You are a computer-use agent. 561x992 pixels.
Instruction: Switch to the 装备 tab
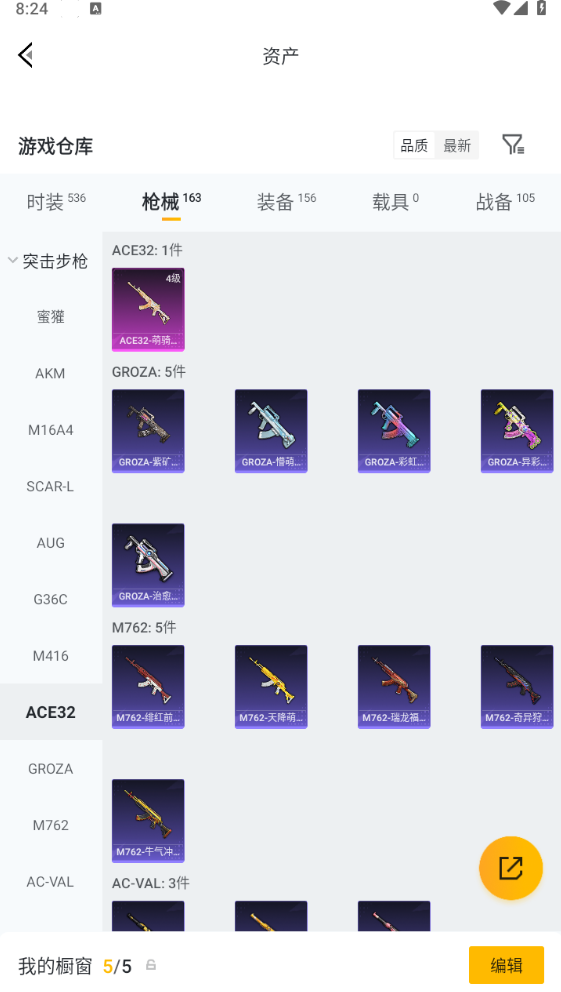pos(286,202)
